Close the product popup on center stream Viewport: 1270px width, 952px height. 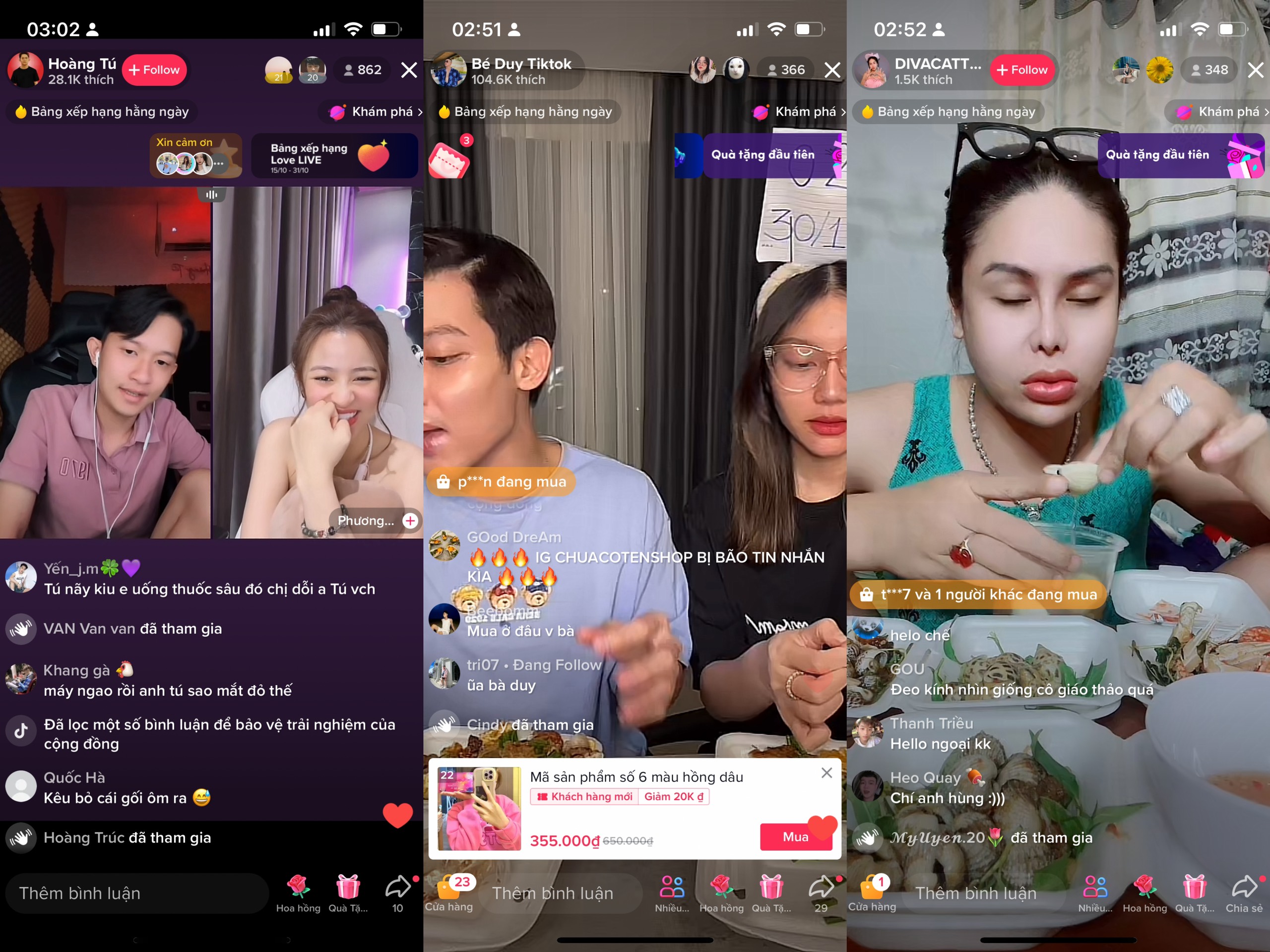tap(825, 773)
